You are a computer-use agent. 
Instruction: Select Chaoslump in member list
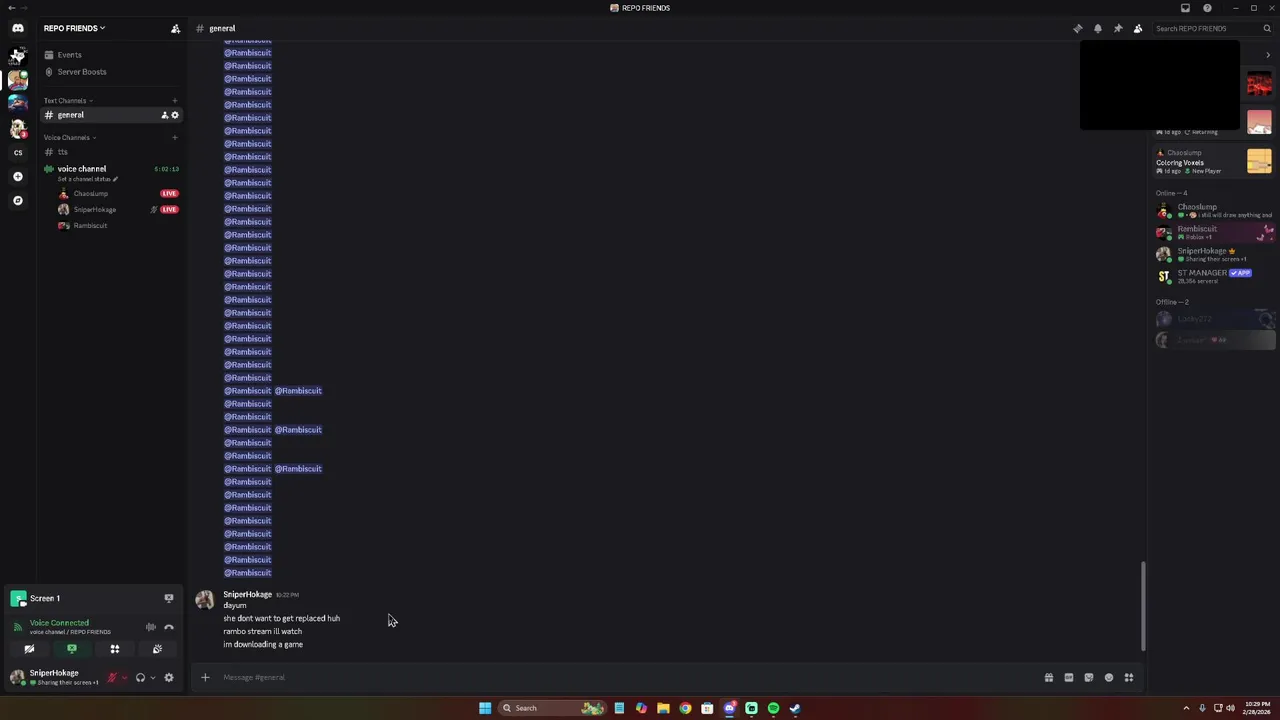coord(1213,210)
